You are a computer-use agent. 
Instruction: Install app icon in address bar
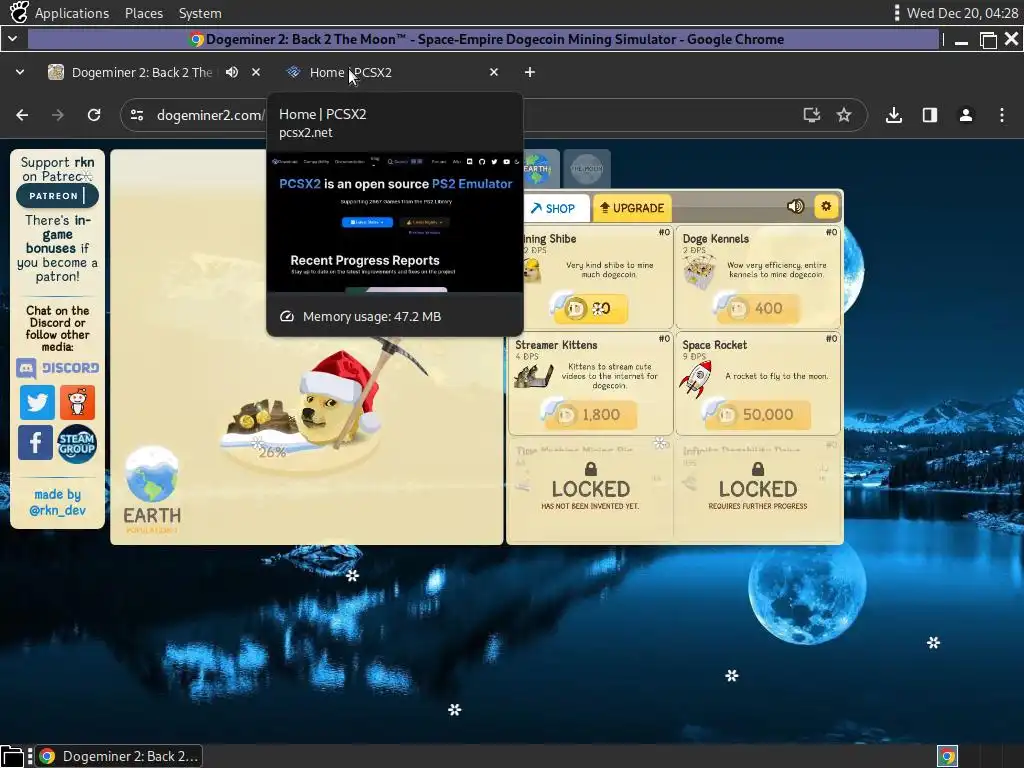click(x=812, y=115)
